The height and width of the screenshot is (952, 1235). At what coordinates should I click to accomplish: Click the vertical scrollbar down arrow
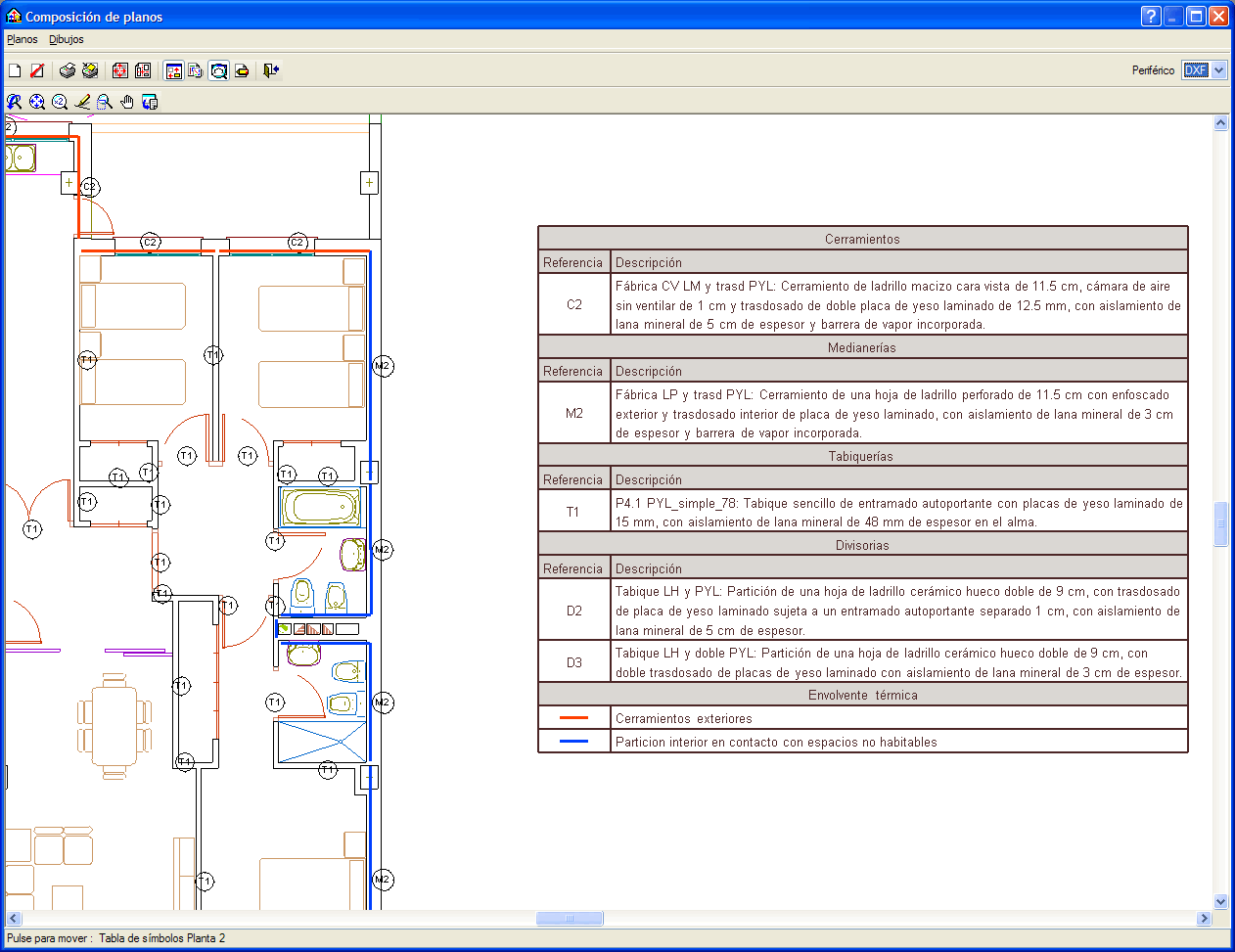(1220, 901)
